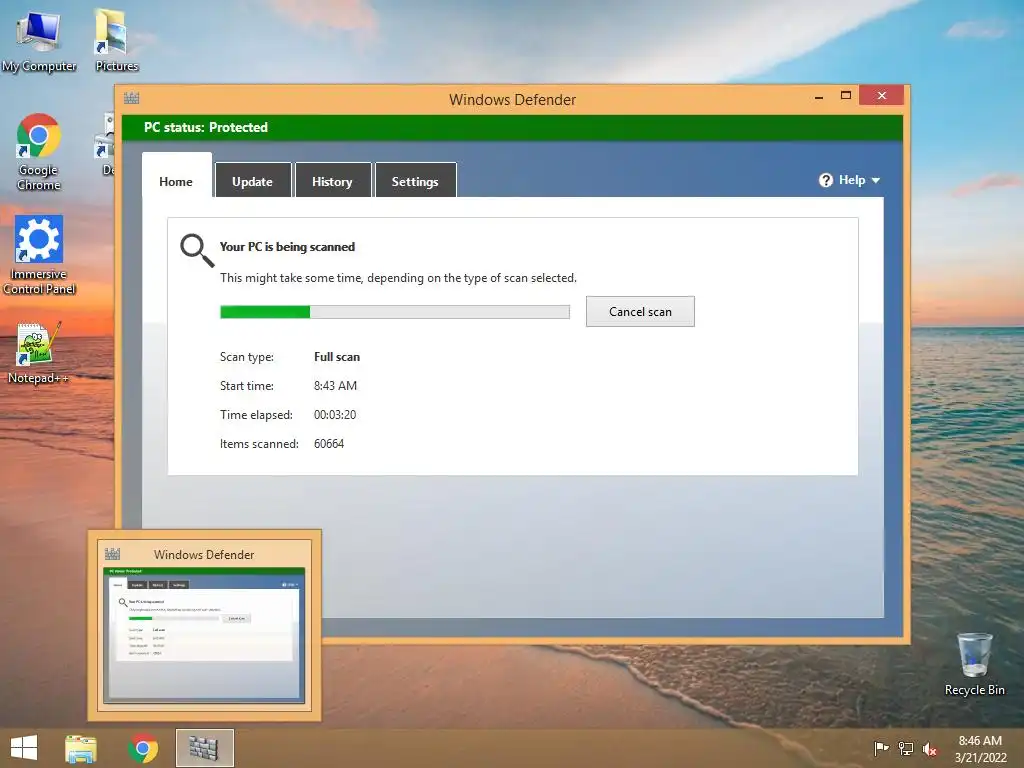
Task: Open the Action Center flag icon
Action: tap(881, 748)
